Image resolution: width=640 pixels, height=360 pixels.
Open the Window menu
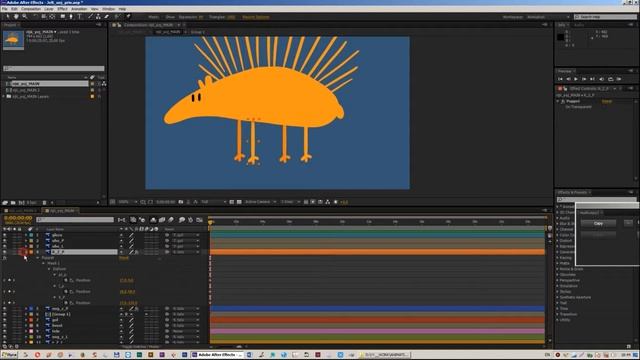pyautogui.click(x=109, y=9)
